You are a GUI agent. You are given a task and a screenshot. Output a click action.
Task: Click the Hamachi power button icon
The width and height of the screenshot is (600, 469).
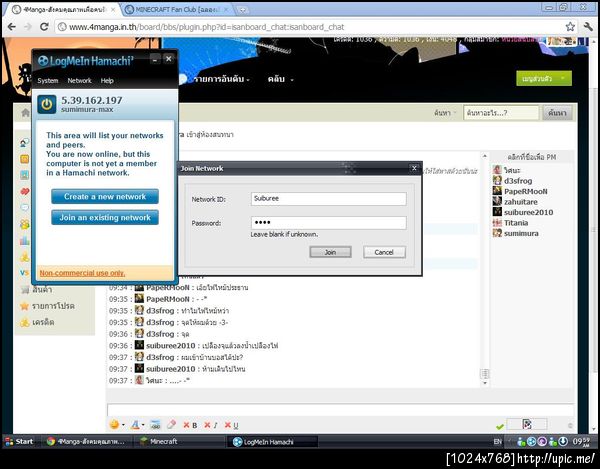point(47,104)
